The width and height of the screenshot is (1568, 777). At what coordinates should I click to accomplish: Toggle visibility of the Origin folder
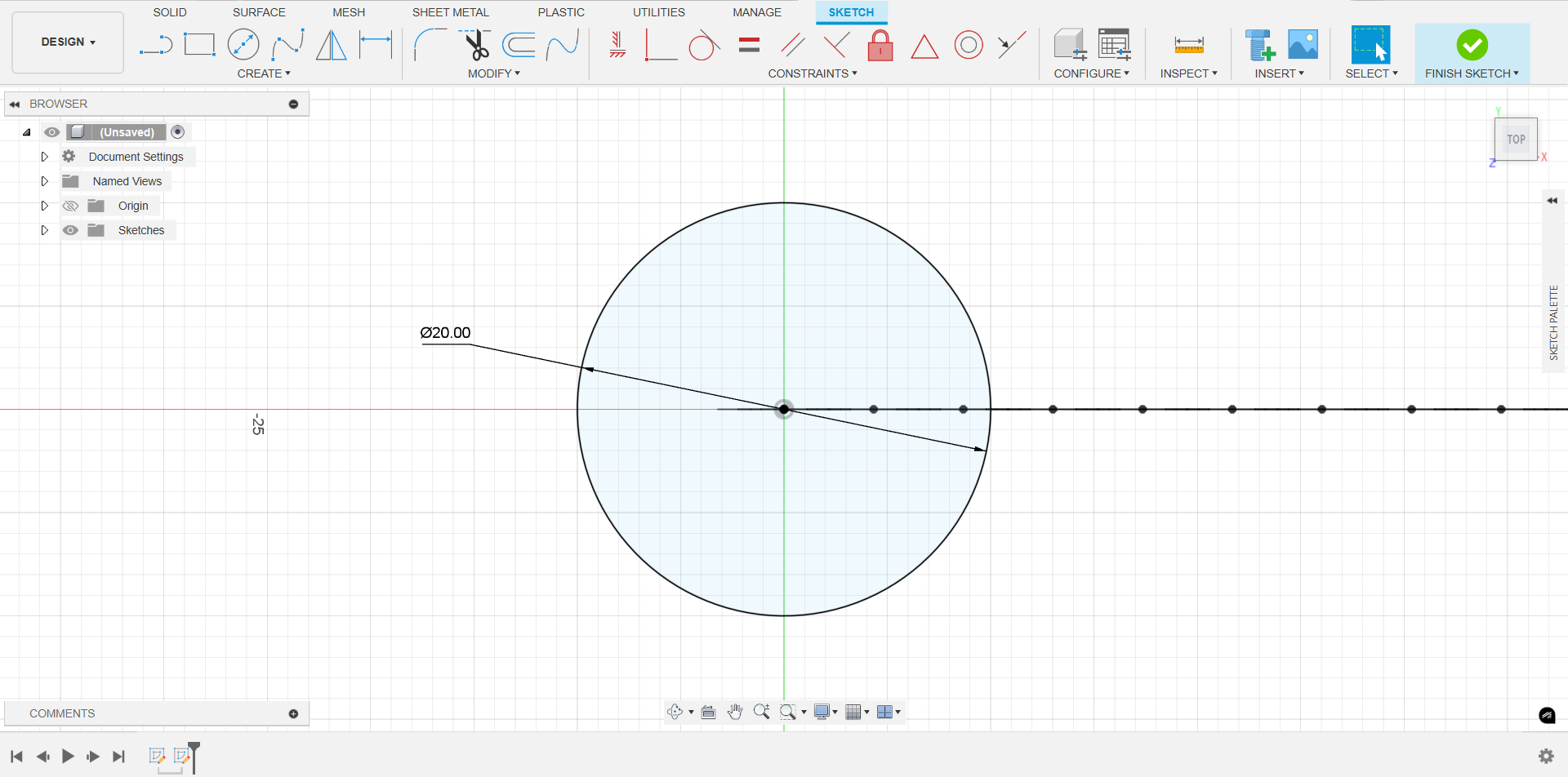pyautogui.click(x=71, y=206)
